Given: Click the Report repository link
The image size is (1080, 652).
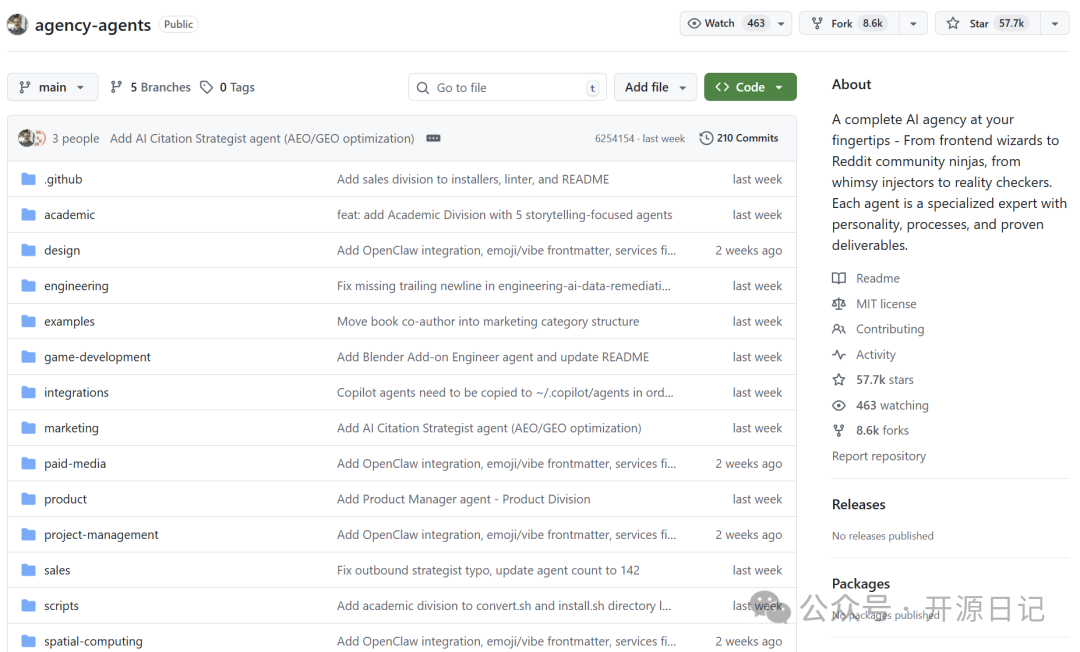Looking at the screenshot, I should coord(878,455).
